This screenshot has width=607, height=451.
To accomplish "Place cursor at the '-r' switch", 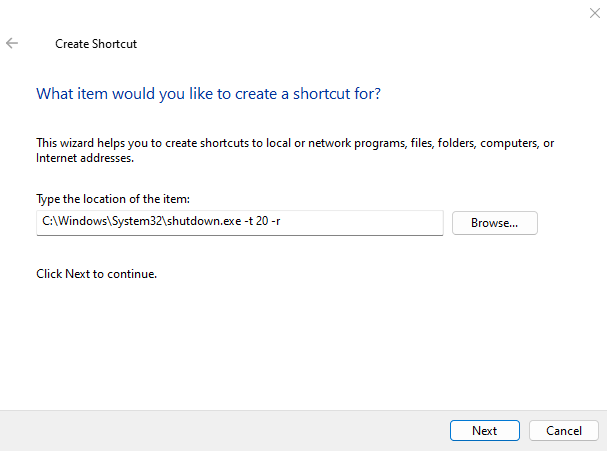I will (276, 221).
